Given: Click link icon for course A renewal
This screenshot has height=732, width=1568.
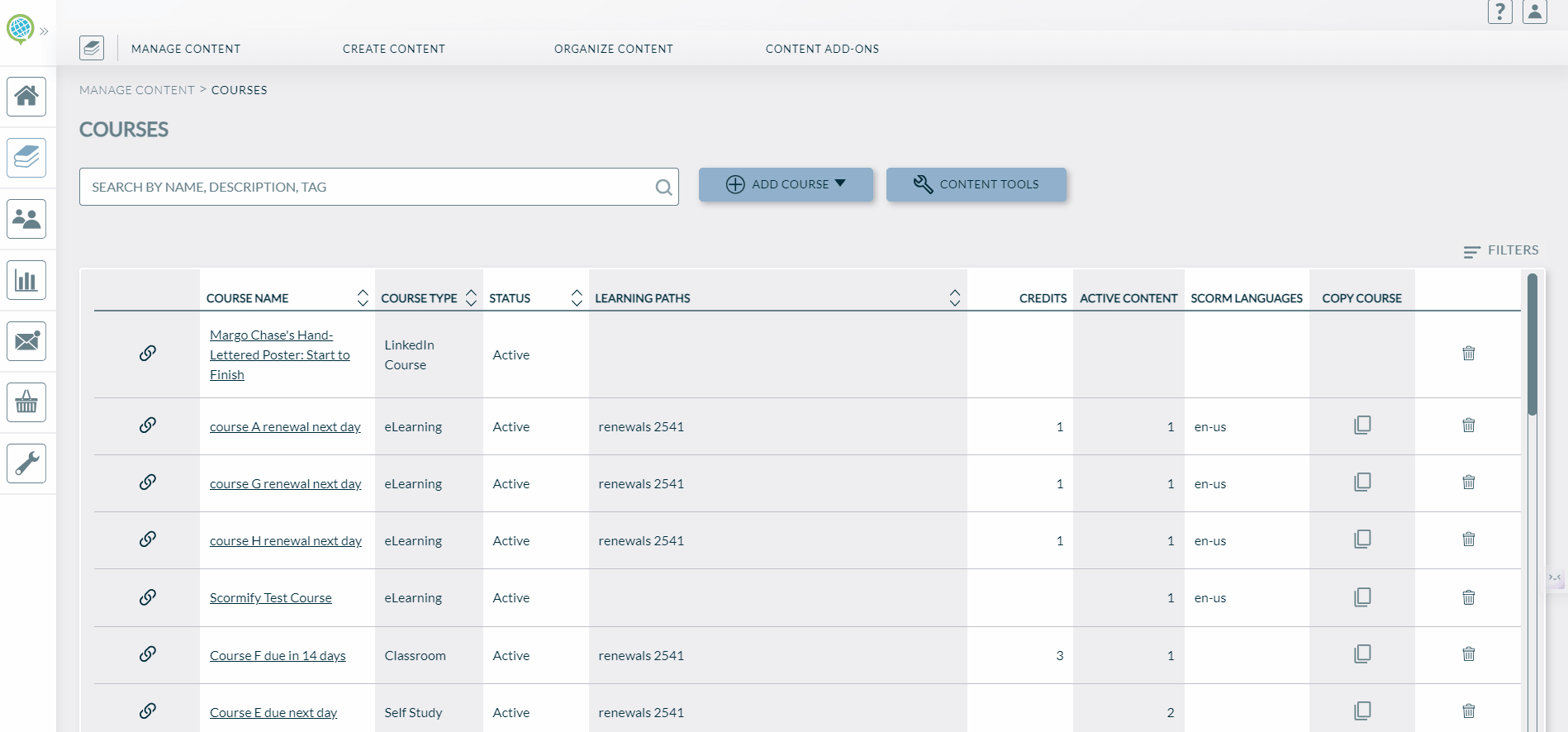Looking at the screenshot, I should click(148, 425).
